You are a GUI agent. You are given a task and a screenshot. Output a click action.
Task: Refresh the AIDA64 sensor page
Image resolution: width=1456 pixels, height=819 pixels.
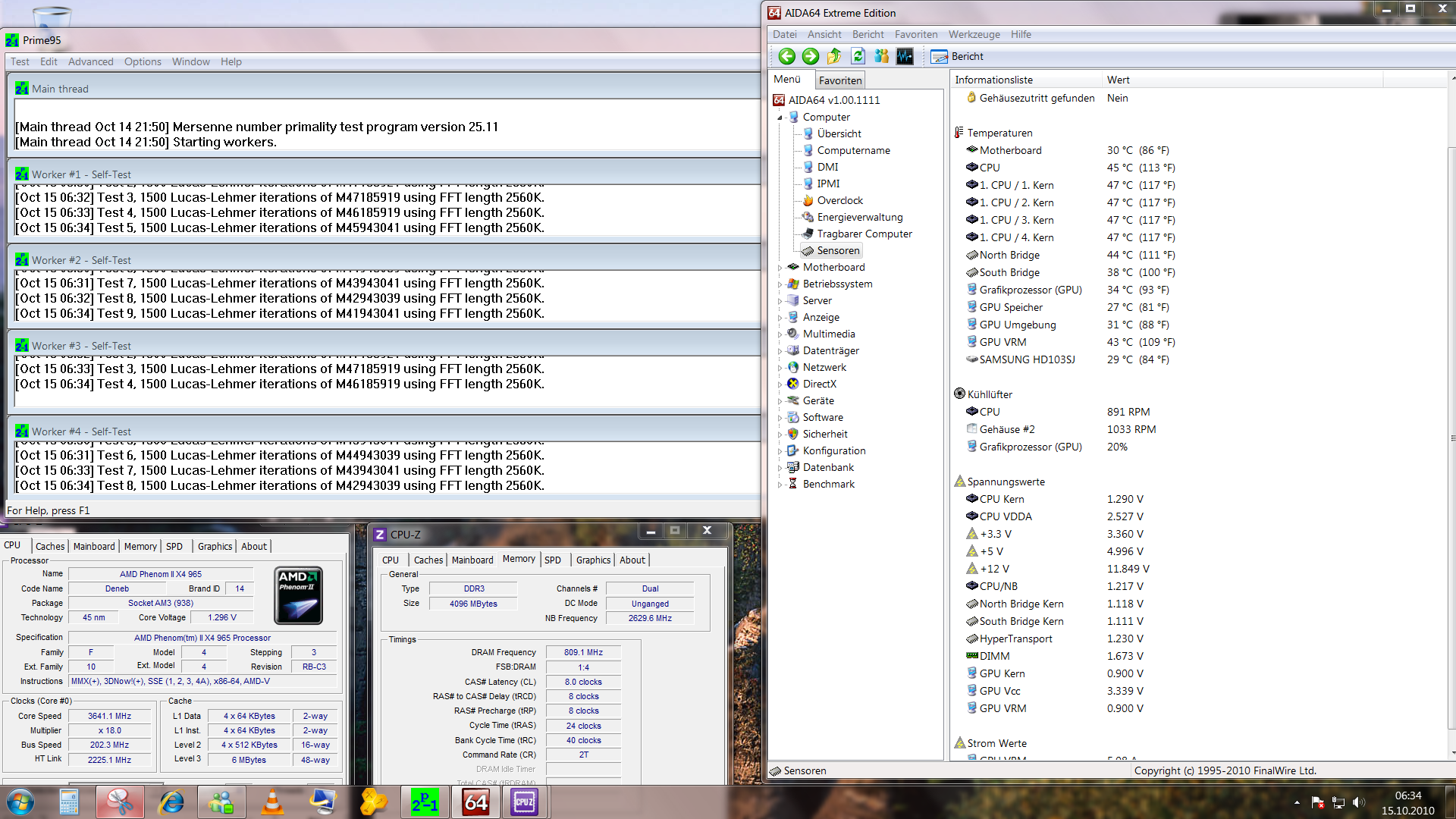click(x=858, y=56)
